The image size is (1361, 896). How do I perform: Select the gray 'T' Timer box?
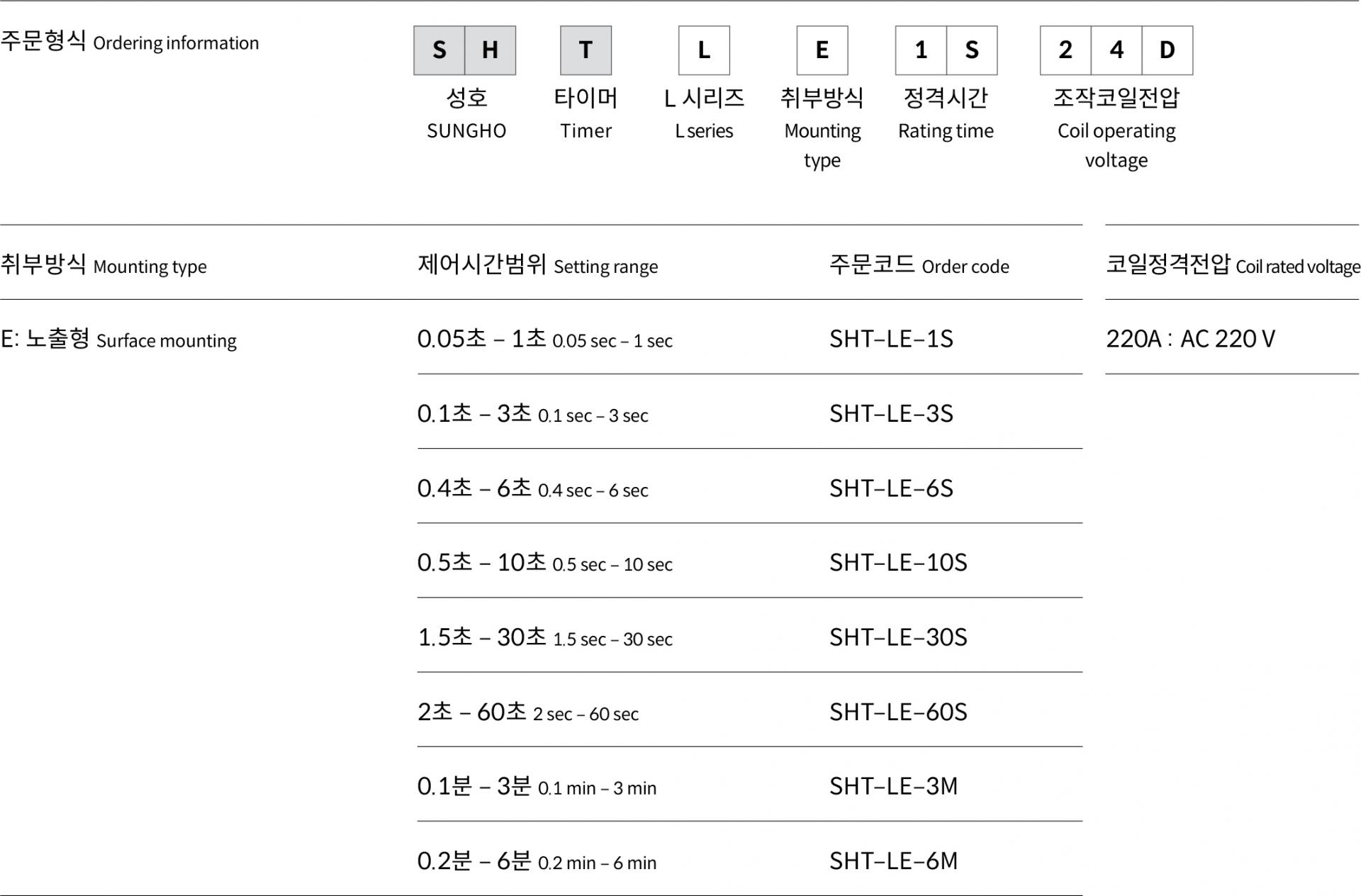[586, 50]
